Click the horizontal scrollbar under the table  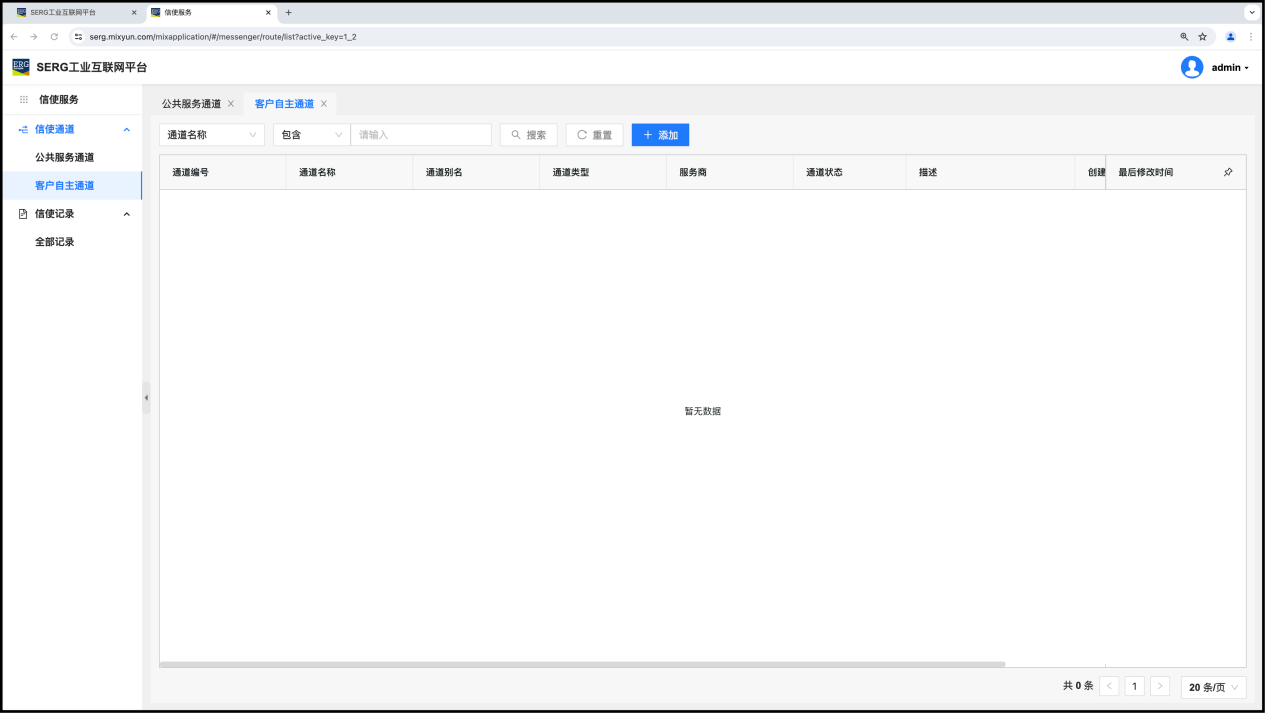pyautogui.click(x=582, y=664)
